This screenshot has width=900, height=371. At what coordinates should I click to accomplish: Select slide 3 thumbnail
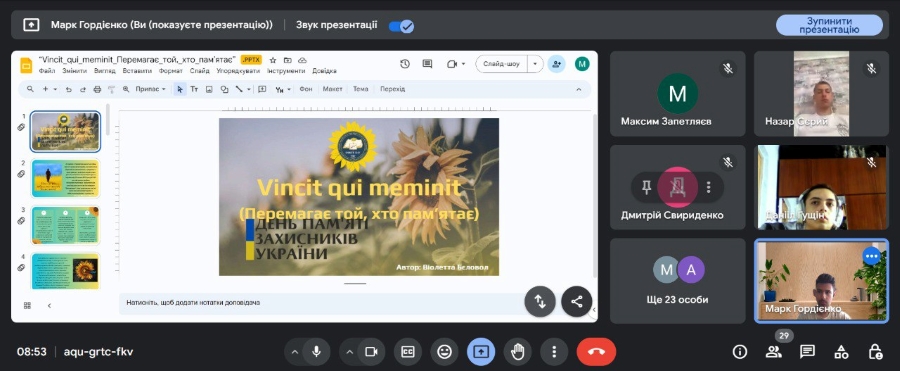pyautogui.click(x=65, y=226)
